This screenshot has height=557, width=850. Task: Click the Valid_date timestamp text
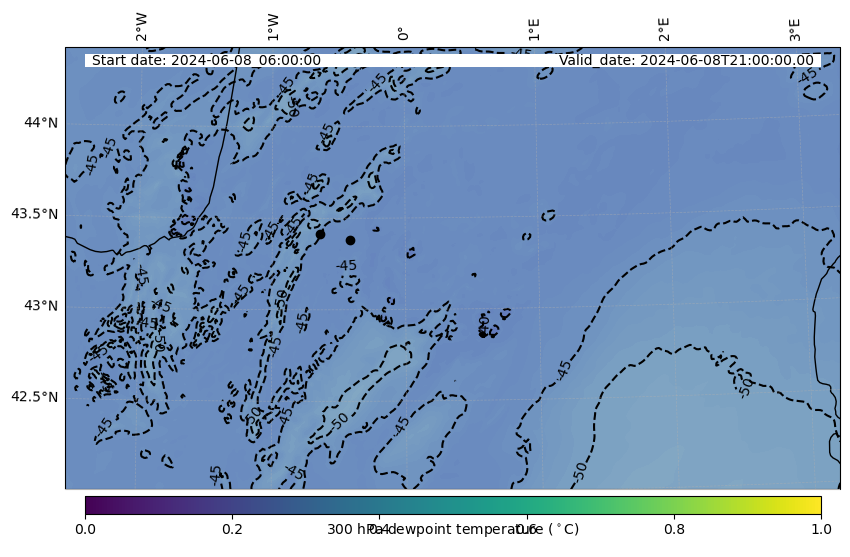686,60
